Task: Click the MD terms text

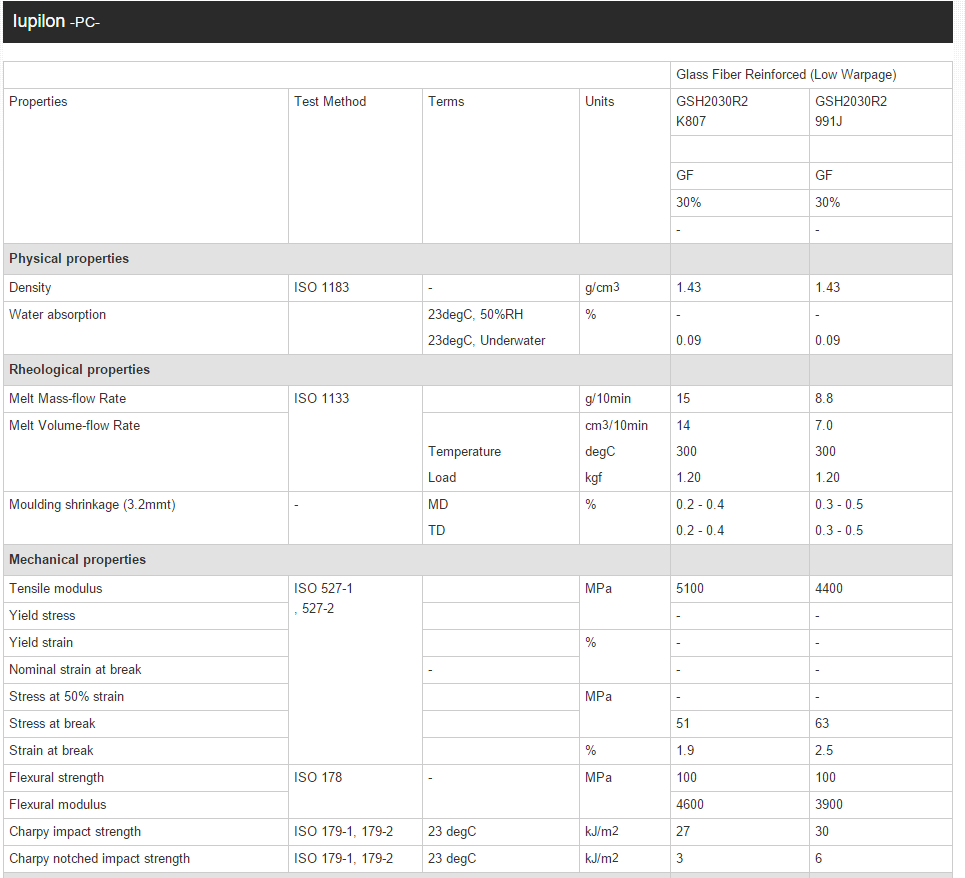Action: click(438, 505)
